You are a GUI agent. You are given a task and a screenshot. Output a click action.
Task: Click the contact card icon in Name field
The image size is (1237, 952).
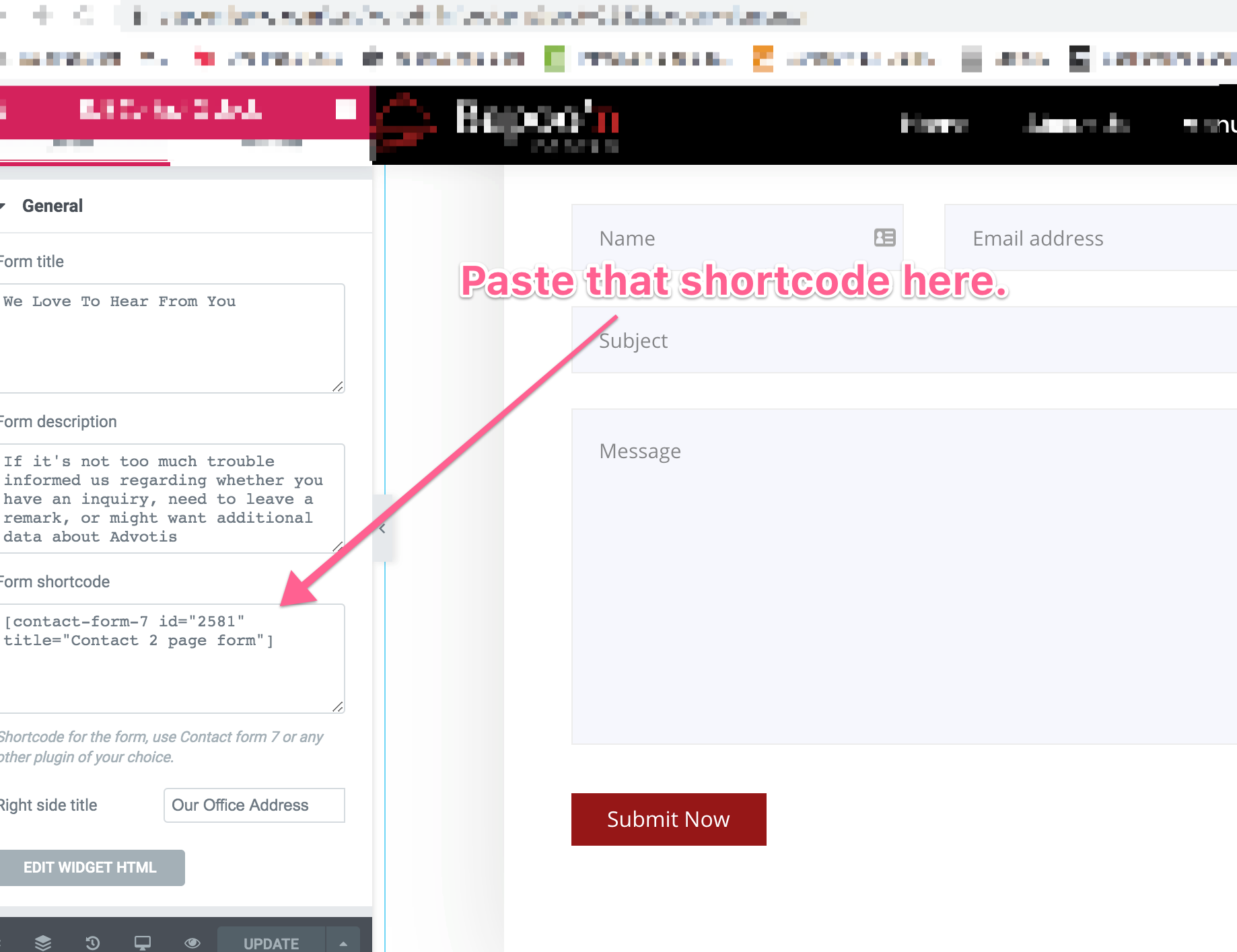point(884,237)
